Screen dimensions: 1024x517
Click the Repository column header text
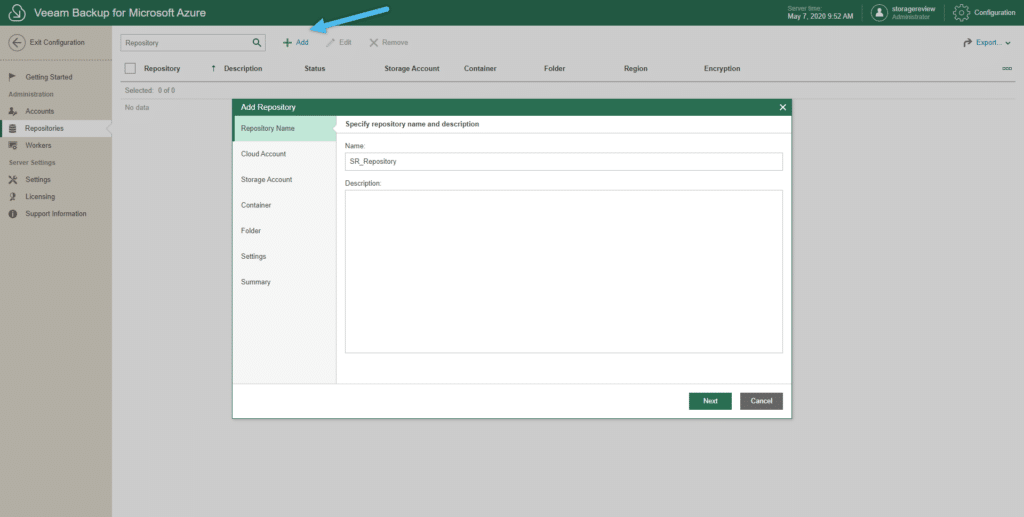click(162, 69)
